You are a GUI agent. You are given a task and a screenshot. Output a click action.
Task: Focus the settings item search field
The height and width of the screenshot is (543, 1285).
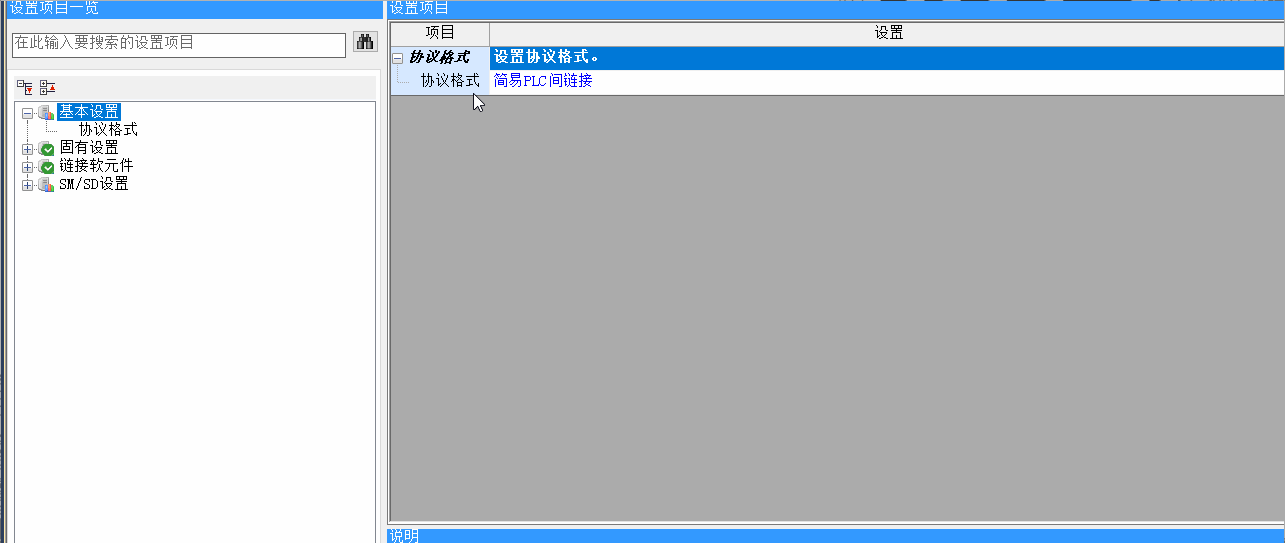(x=178, y=44)
